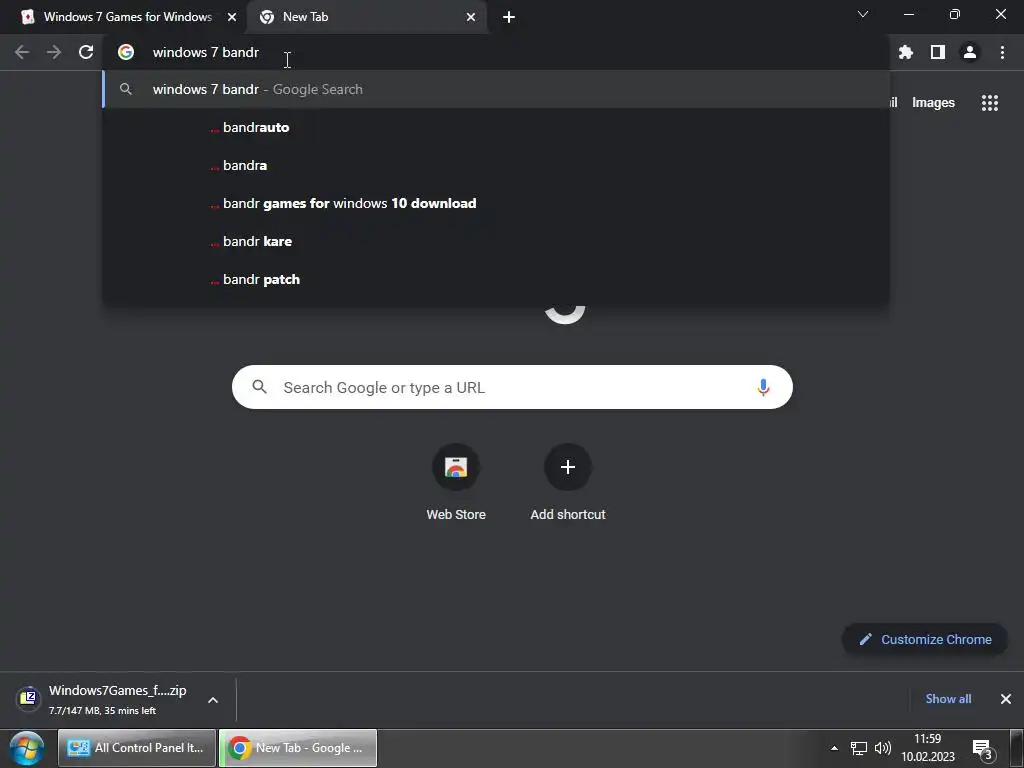Go back with the browser back arrow
Screen dimensions: 1024x768
[x=22, y=52]
